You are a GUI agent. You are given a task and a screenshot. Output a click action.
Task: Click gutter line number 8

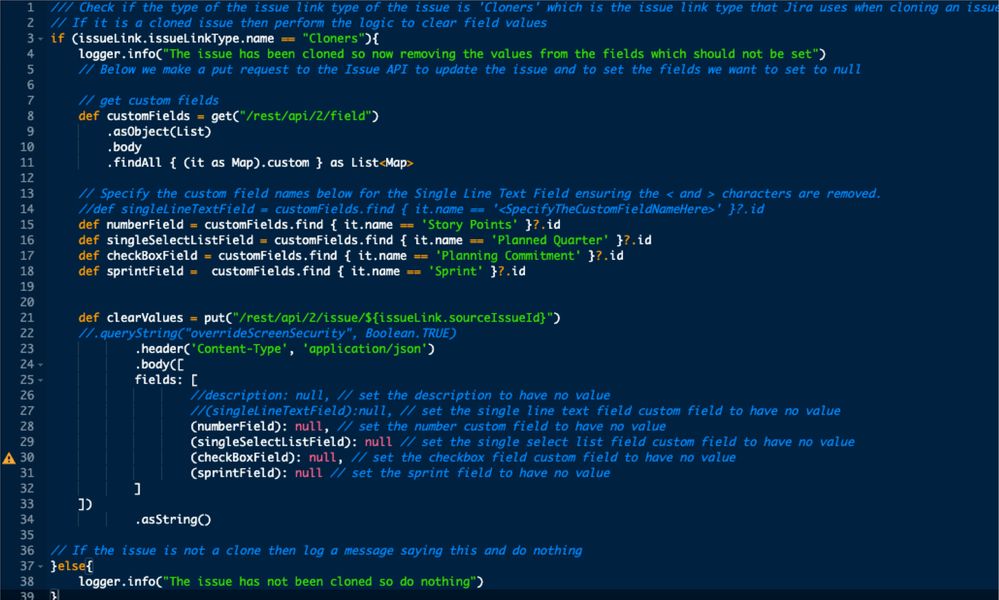[x=30, y=116]
